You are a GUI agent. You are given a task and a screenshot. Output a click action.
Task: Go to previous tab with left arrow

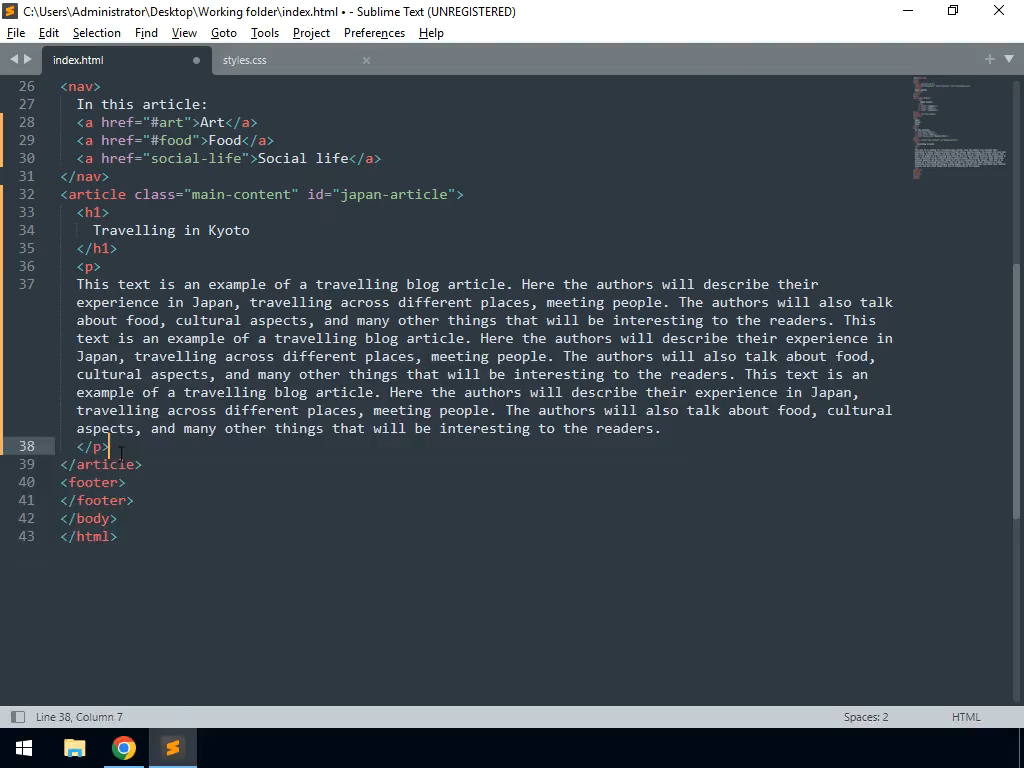tap(14, 59)
